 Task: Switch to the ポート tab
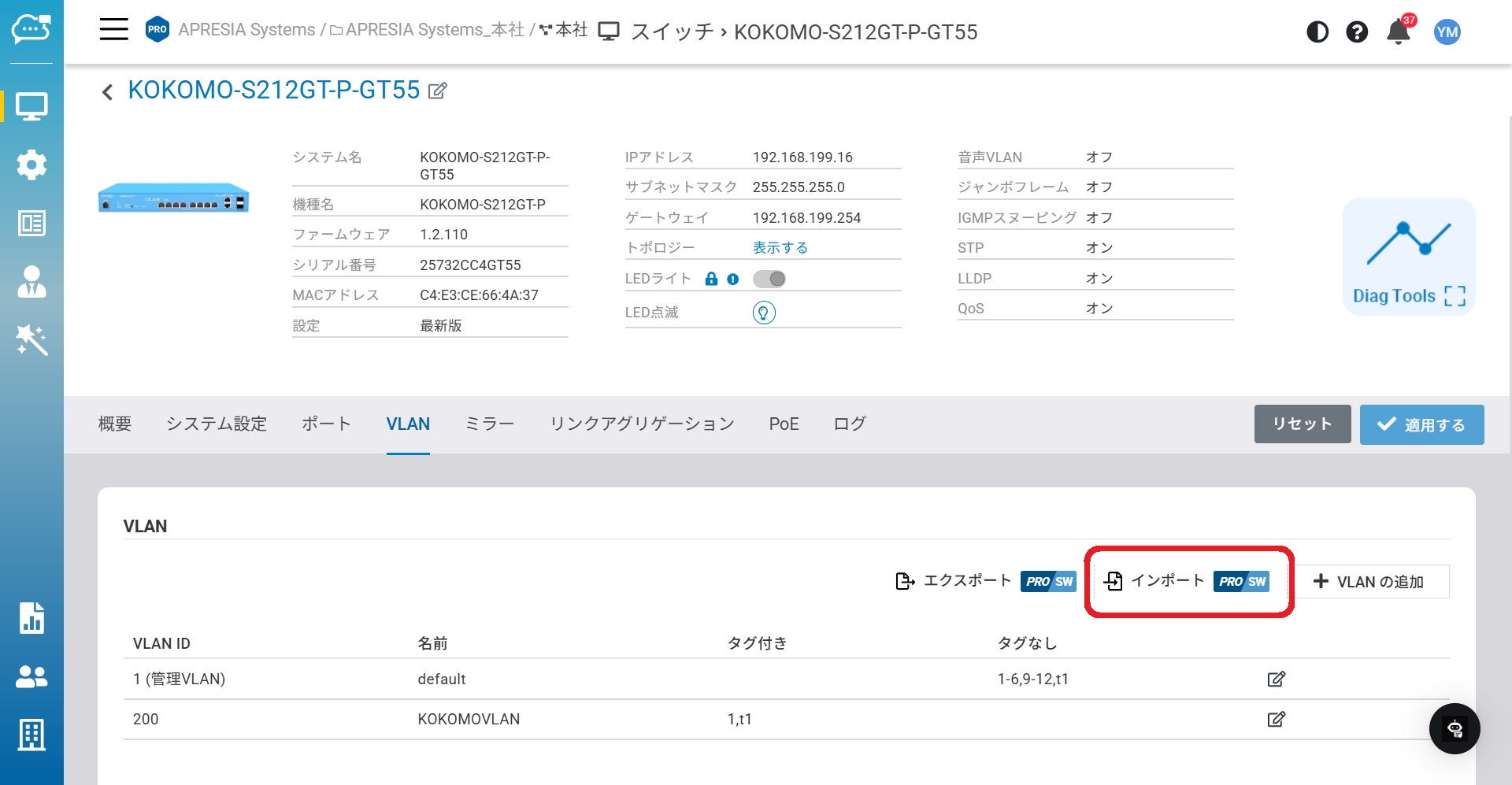click(x=326, y=424)
